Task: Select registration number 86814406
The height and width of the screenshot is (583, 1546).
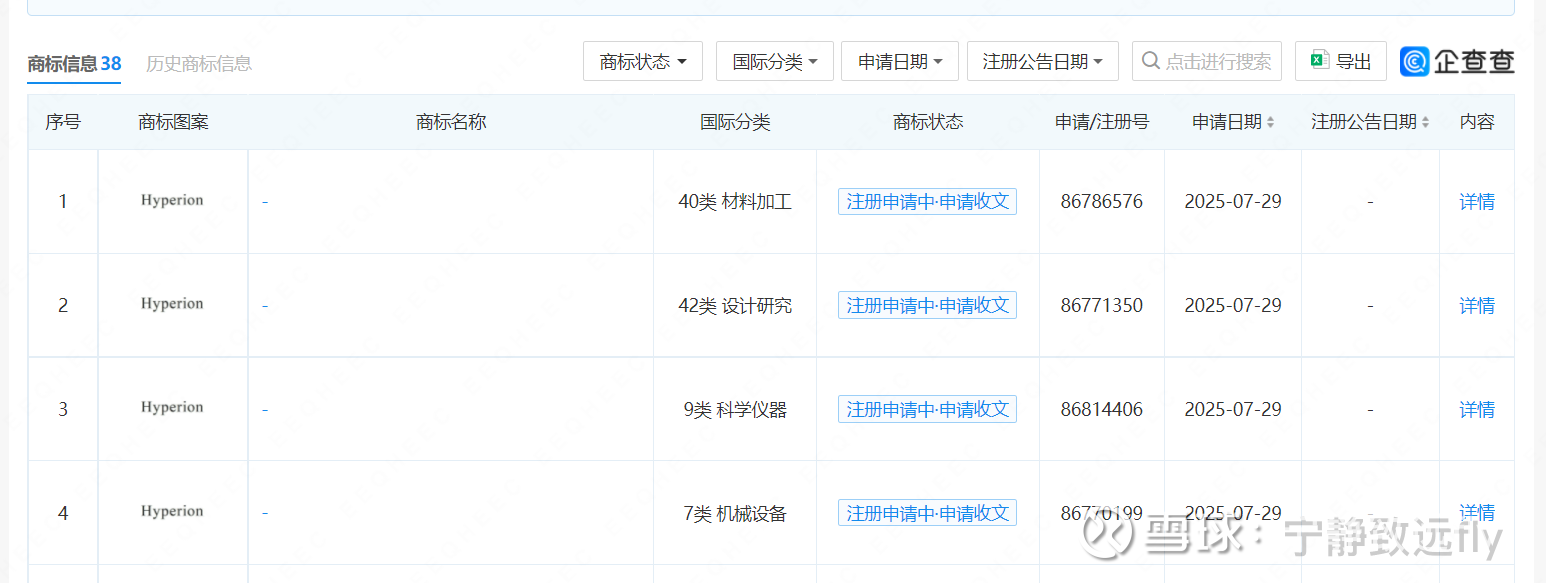Action: pos(1102,409)
